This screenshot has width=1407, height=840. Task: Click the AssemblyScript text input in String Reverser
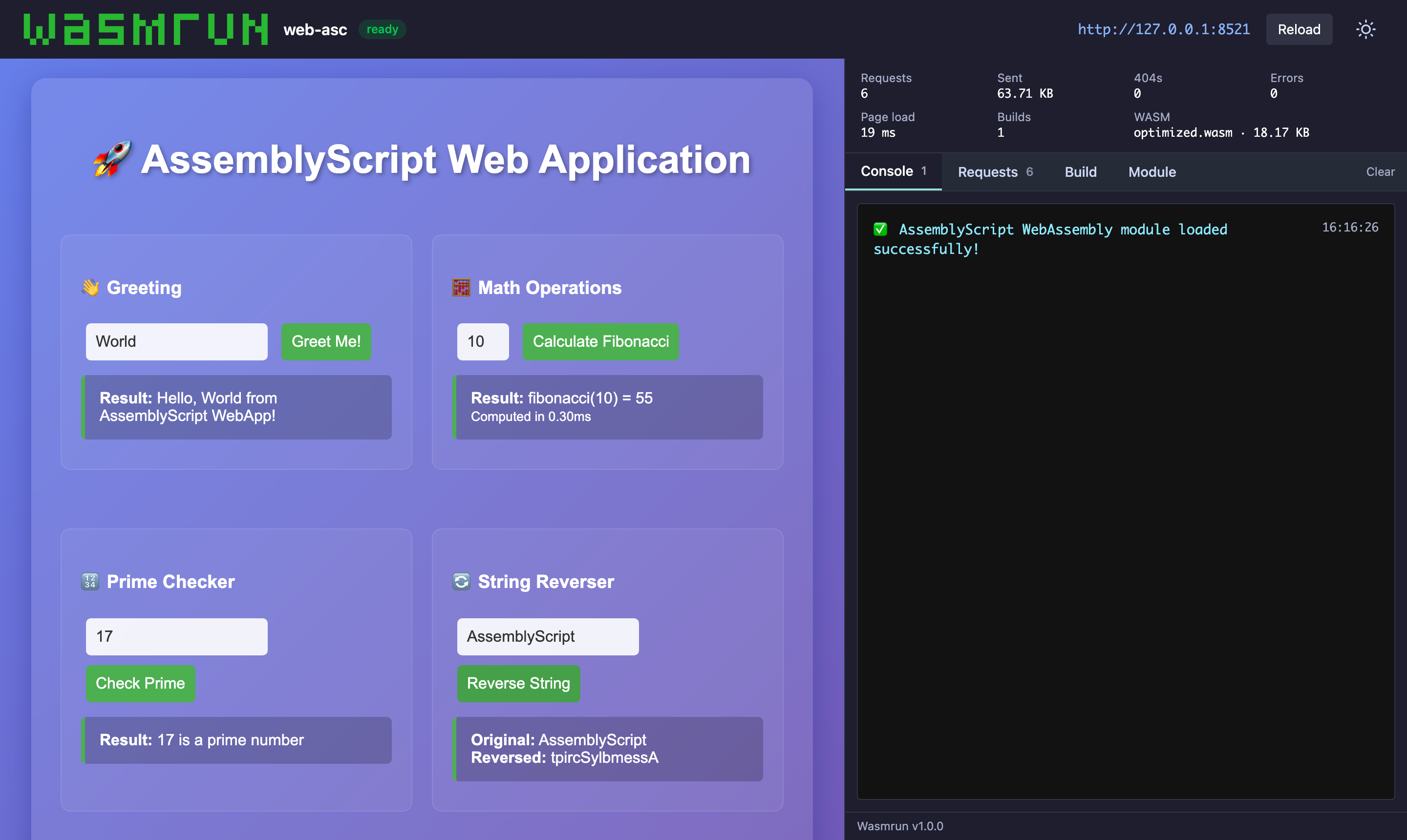click(x=548, y=636)
